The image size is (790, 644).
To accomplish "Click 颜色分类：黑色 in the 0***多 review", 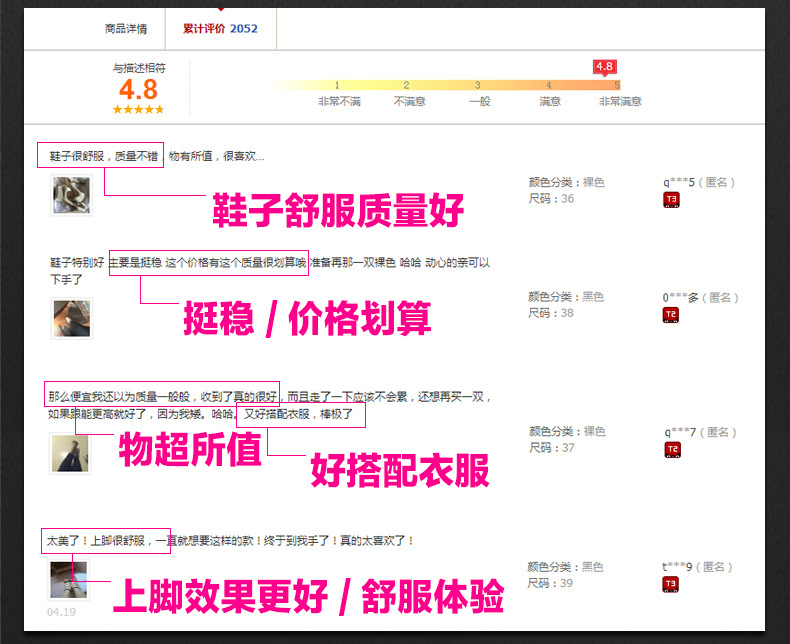I will point(566,297).
